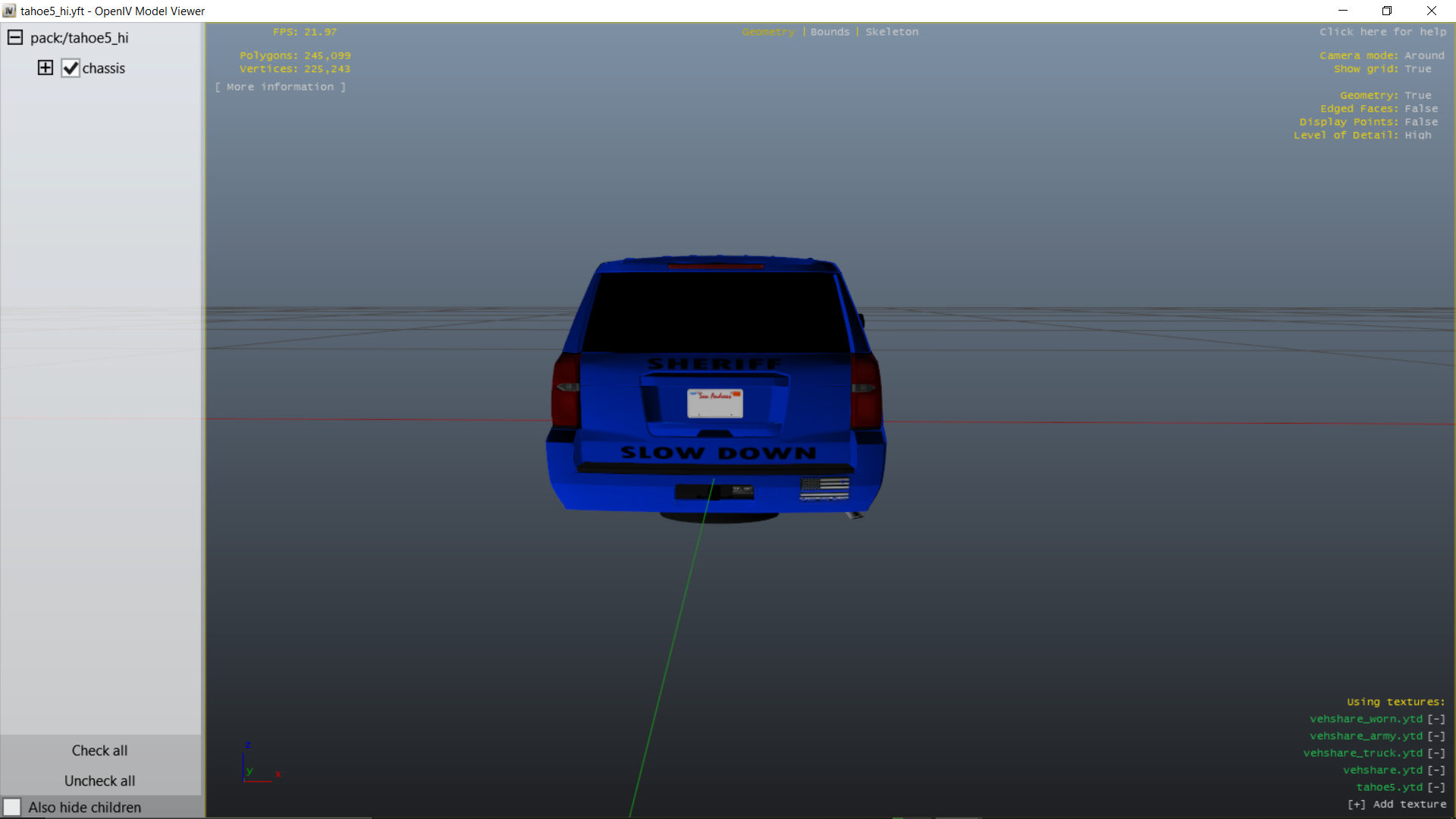The image size is (1456, 819).
Task: Switch to the Skeleton tab
Action: 892,32
